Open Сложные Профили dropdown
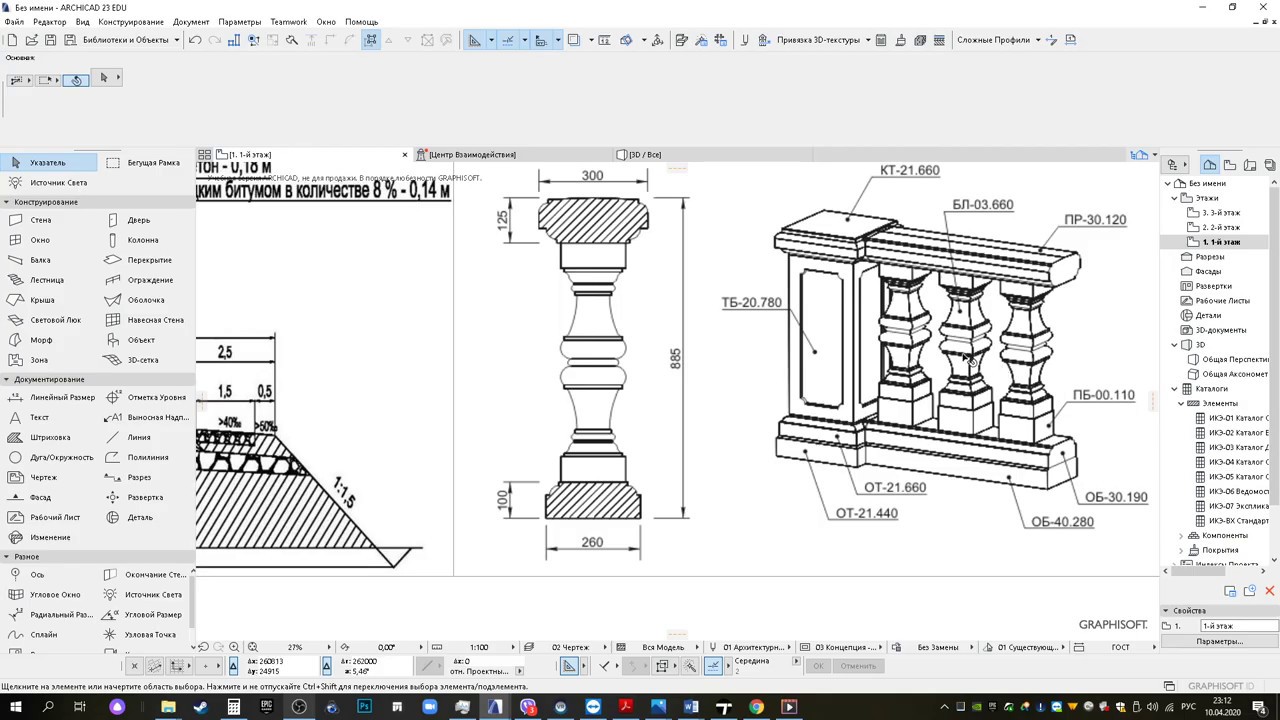The width and height of the screenshot is (1280, 720). tap(999, 40)
